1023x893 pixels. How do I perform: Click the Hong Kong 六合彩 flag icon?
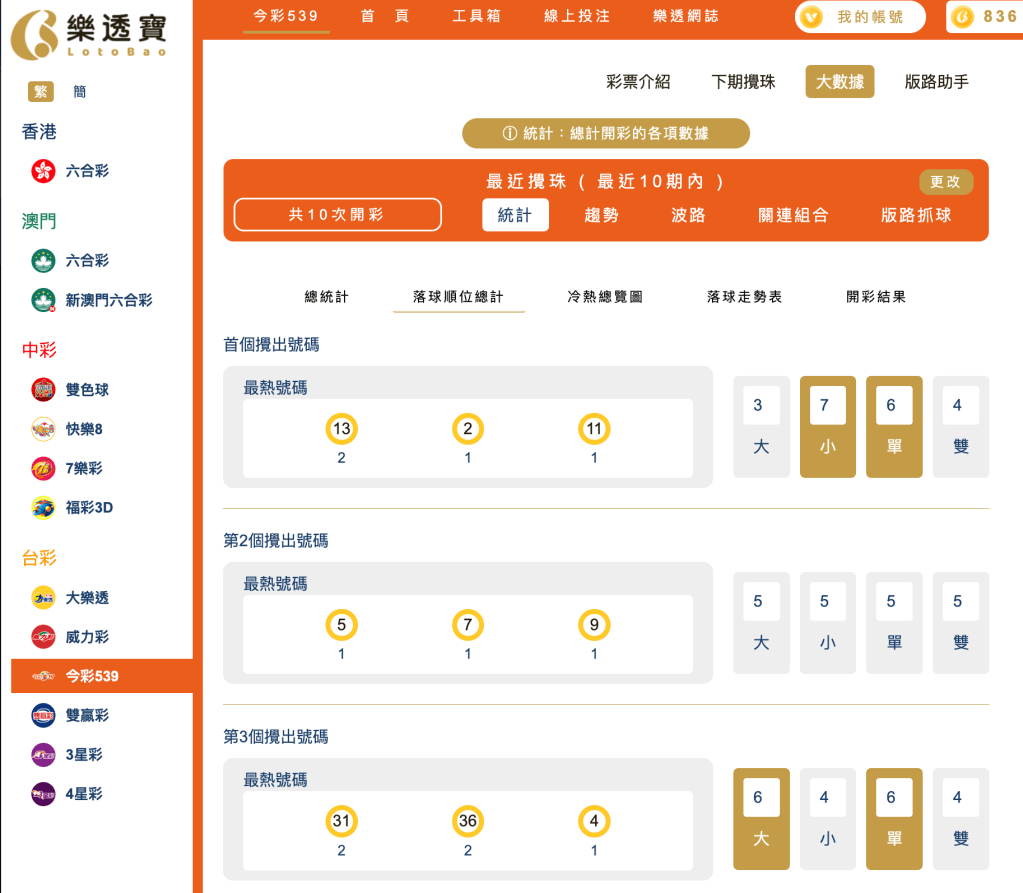(41, 170)
